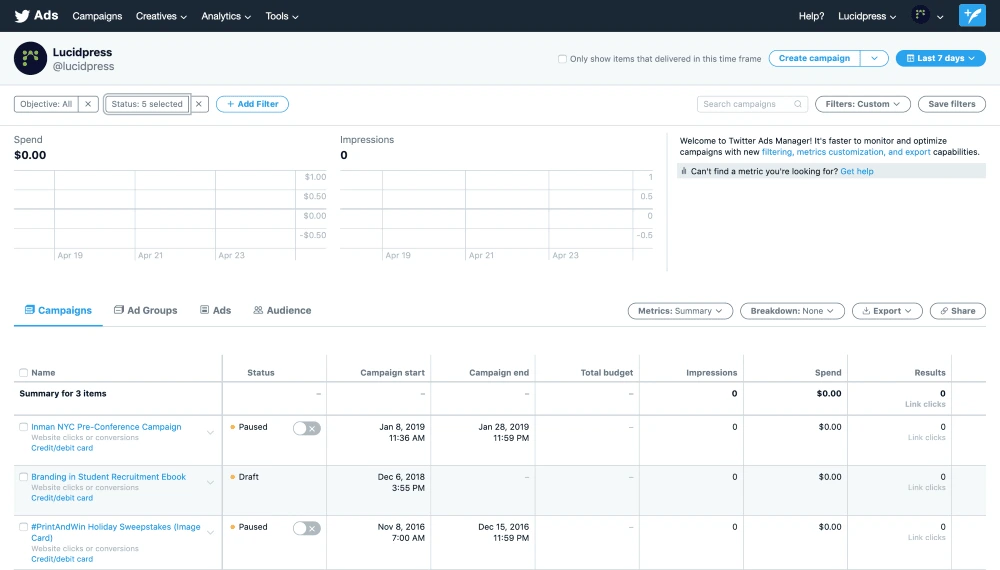Click the Help? link
1000x570 pixels.
click(x=811, y=16)
